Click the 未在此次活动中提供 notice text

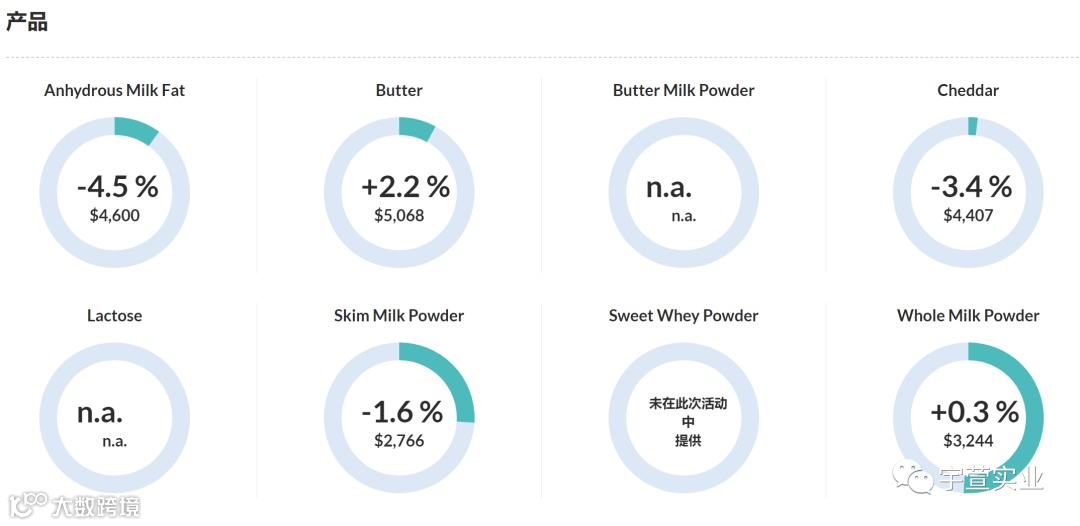(x=687, y=421)
